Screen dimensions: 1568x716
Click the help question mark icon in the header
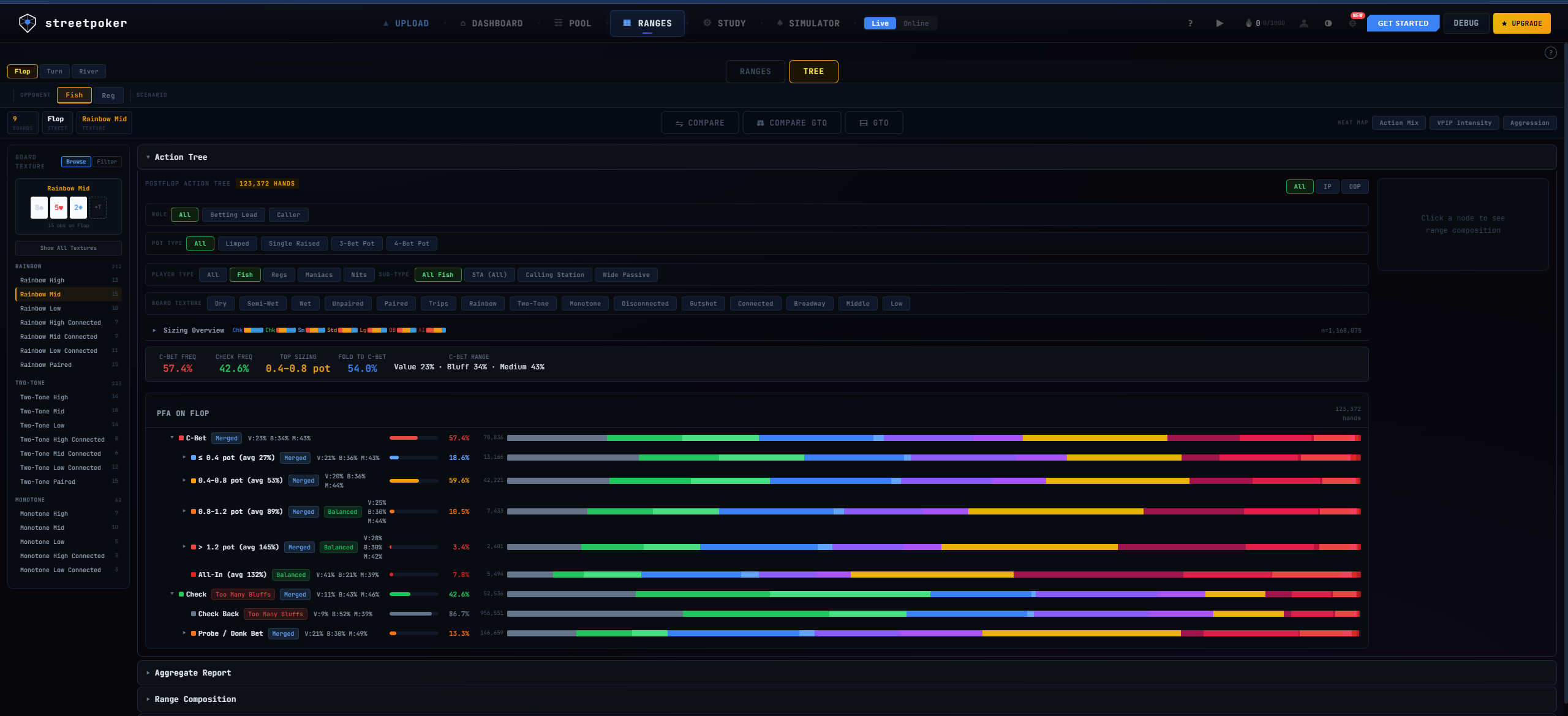click(x=1190, y=23)
